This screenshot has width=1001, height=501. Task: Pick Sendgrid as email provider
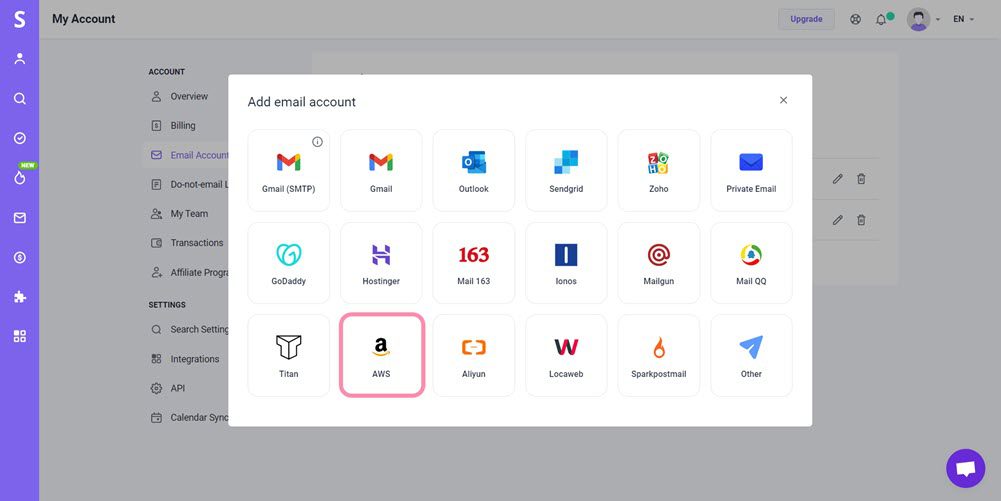pos(566,170)
